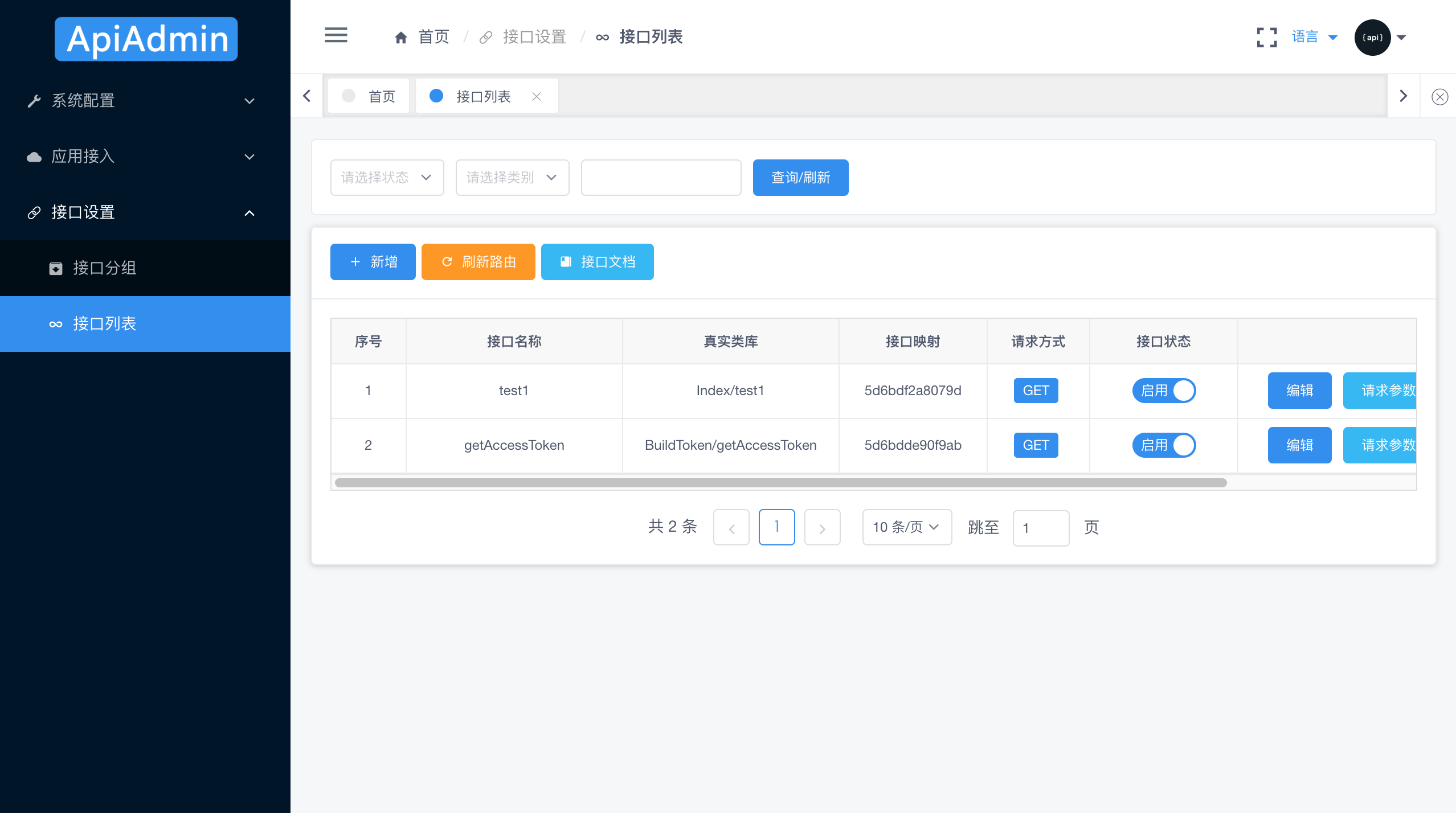This screenshot has height=813, width=1456.
Task: Click the api user avatar
Action: pos(1372,38)
